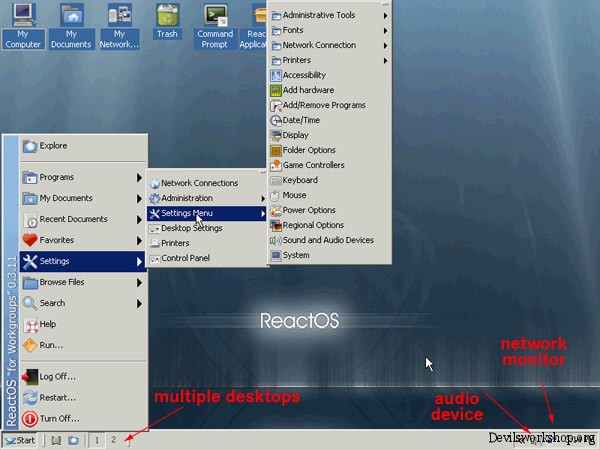Open Control Panel entry
This screenshot has height=450, width=600.
(x=207, y=258)
